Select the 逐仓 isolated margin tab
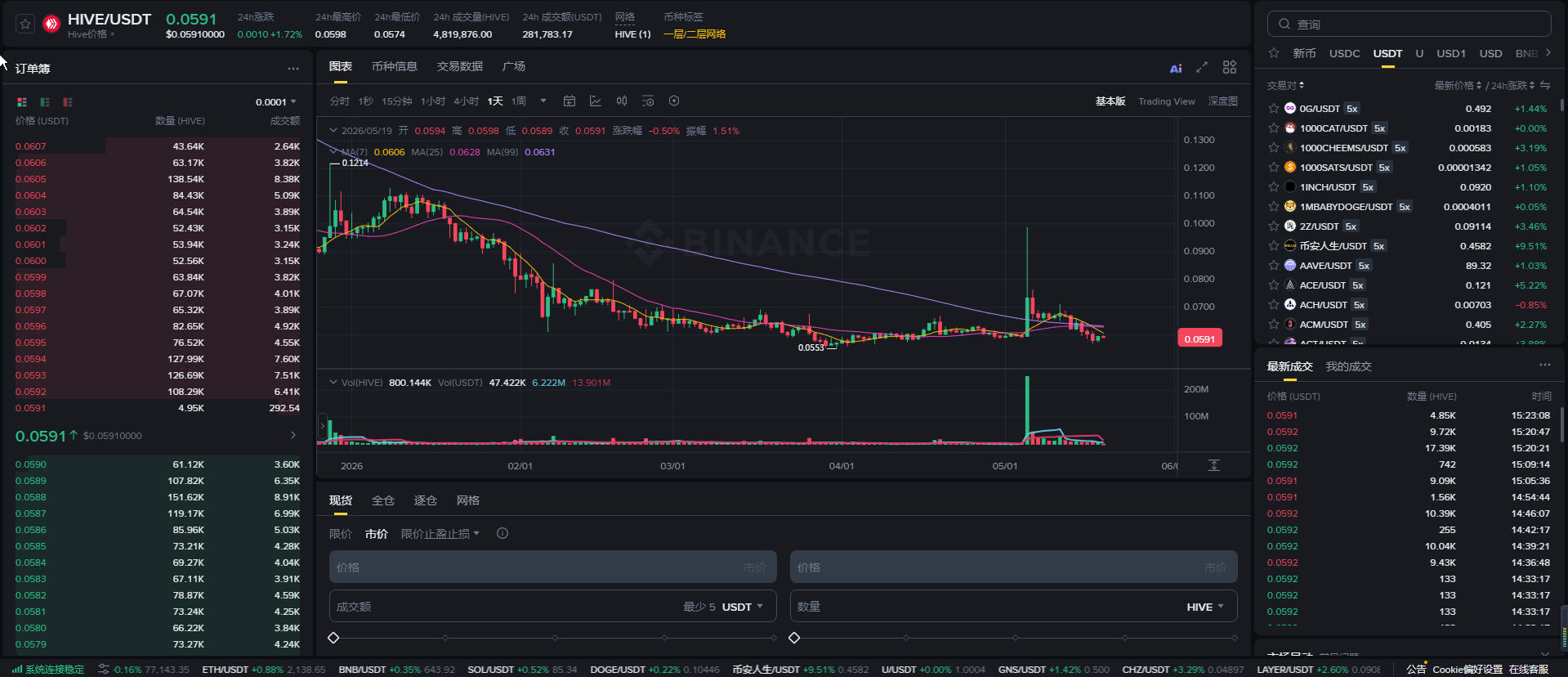The image size is (1568, 677). click(426, 500)
